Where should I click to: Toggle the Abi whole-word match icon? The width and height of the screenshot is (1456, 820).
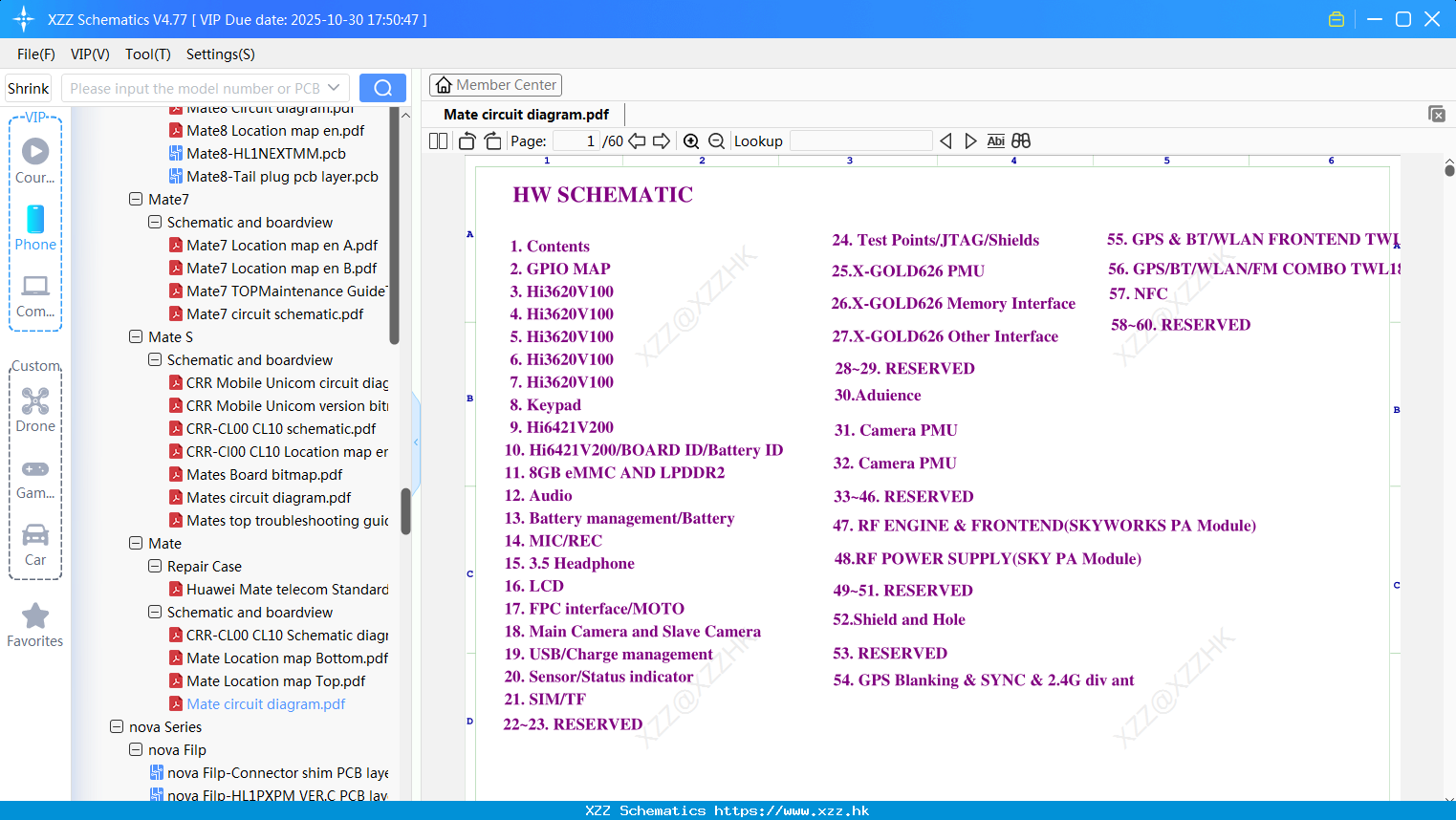(995, 141)
